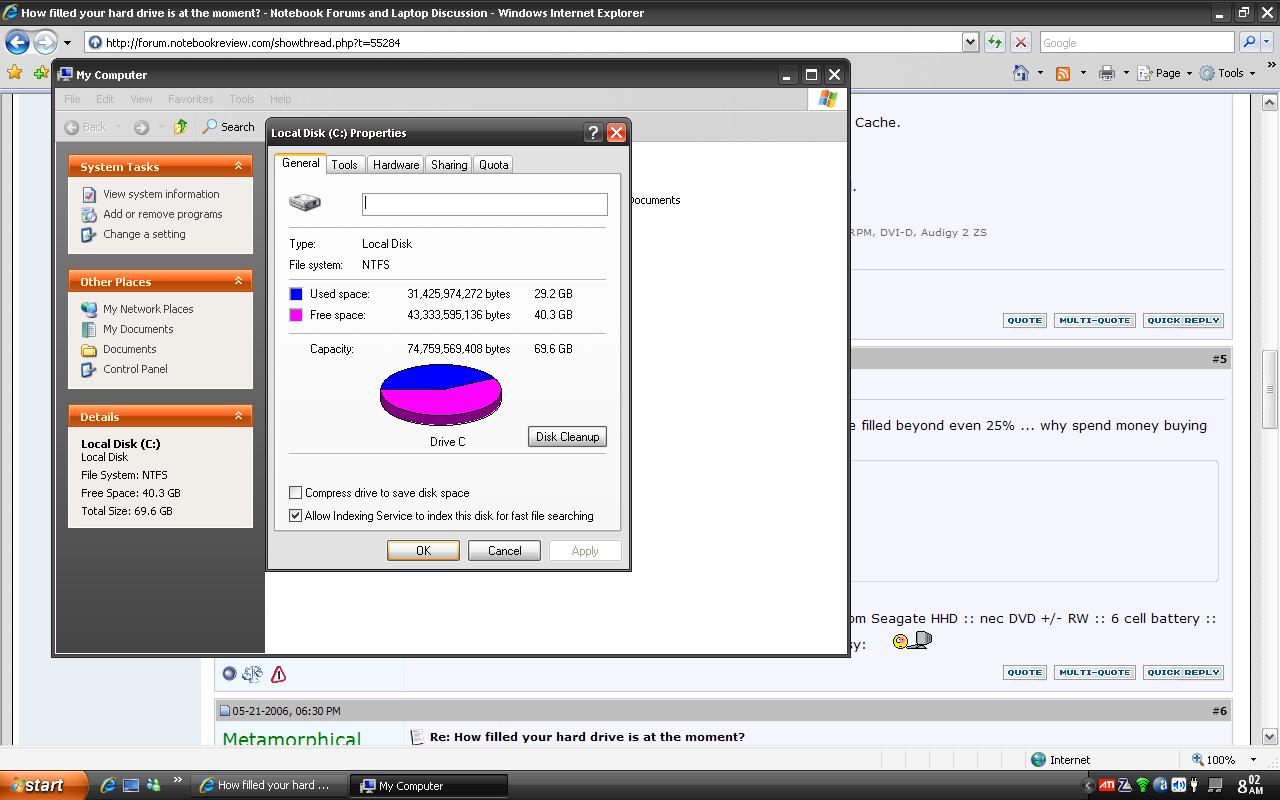Screen dimensions: 1280x800
Task: Open Control Panel from Other Places
Action: tap(135, 369)
